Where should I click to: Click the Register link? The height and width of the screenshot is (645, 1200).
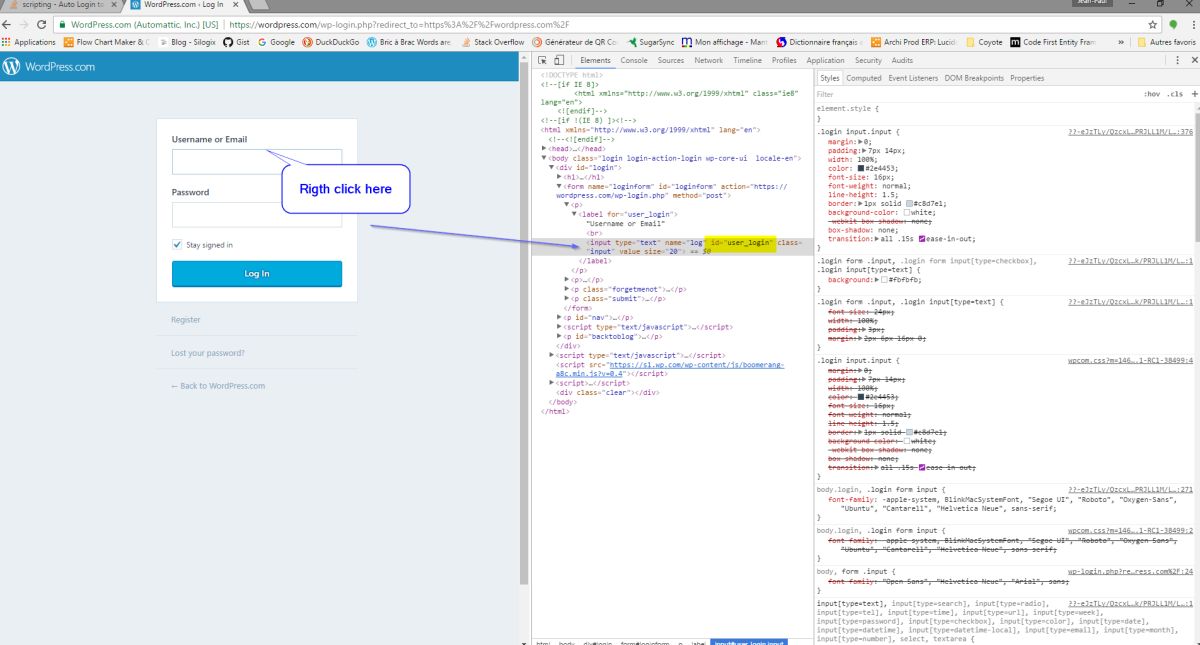pyautogui.click(x=186, y=320)
